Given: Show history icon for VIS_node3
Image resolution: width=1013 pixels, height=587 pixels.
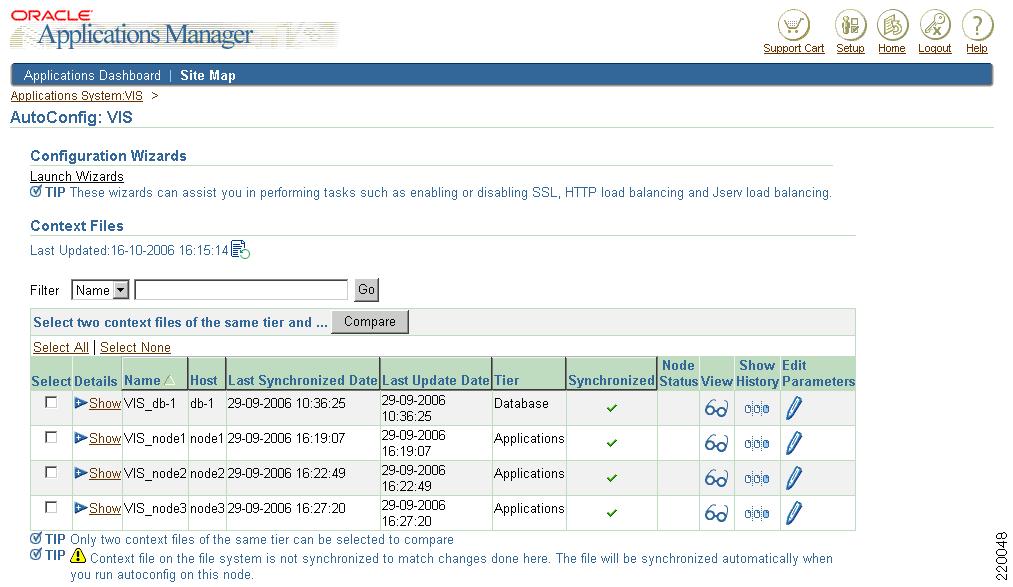Looking at the screenshot, I should [x=757, y=513].
